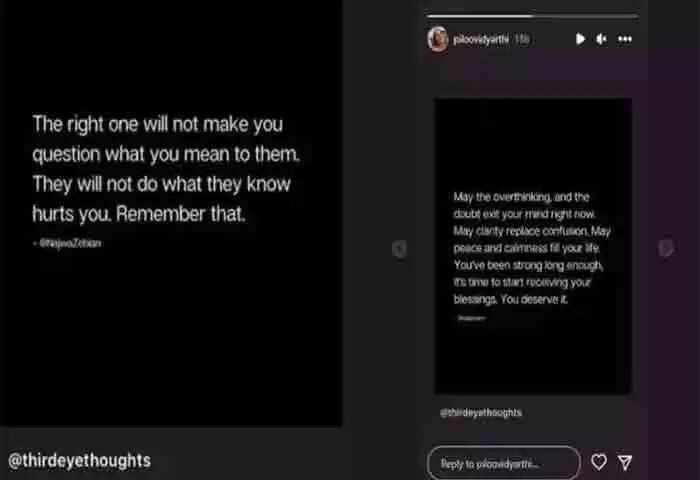Resume the story with the play button
The height and width of the screenshot is (480, 700).
580,39
